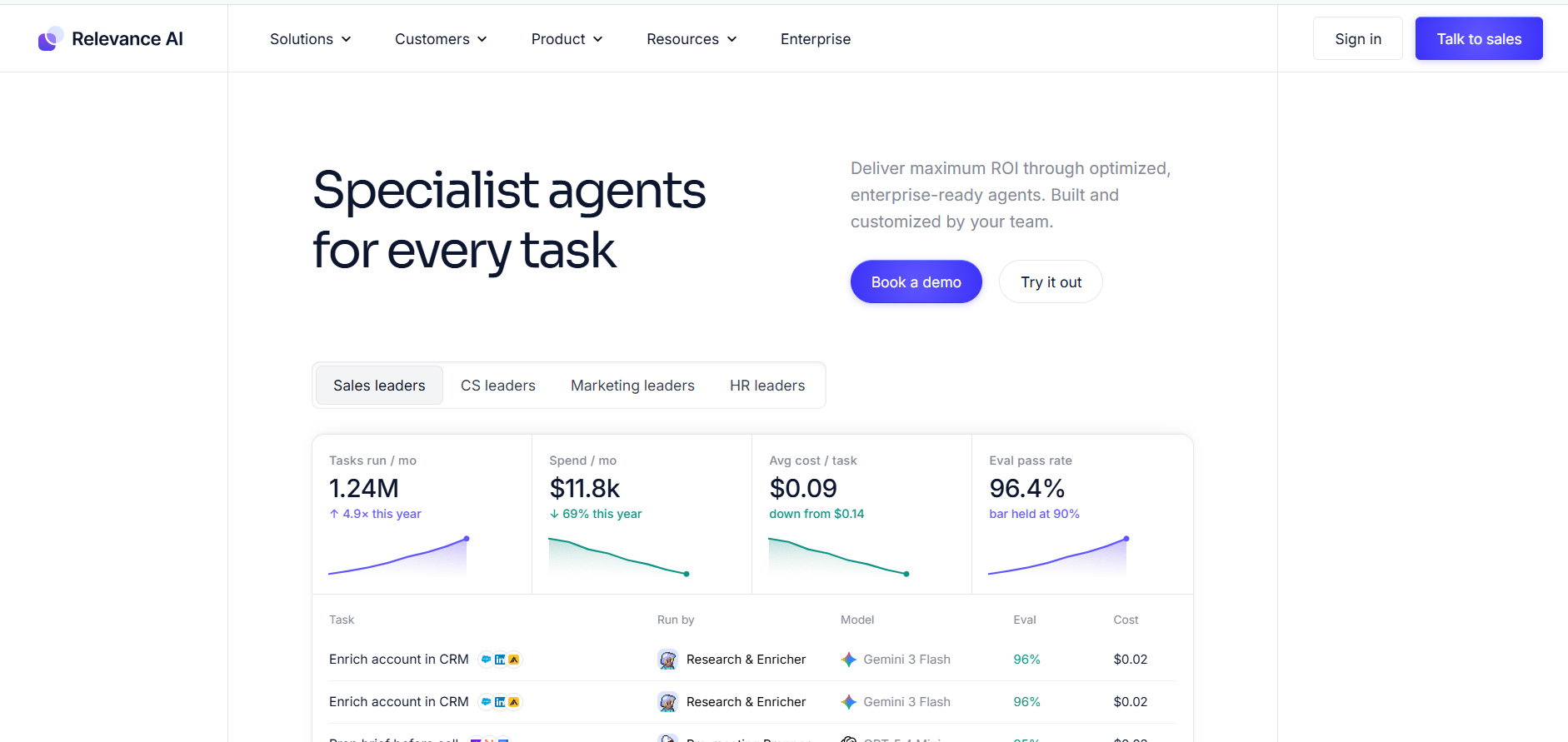Click the Tasks run sparkline chart
1568x742 pixels.
tap(399, 556)
